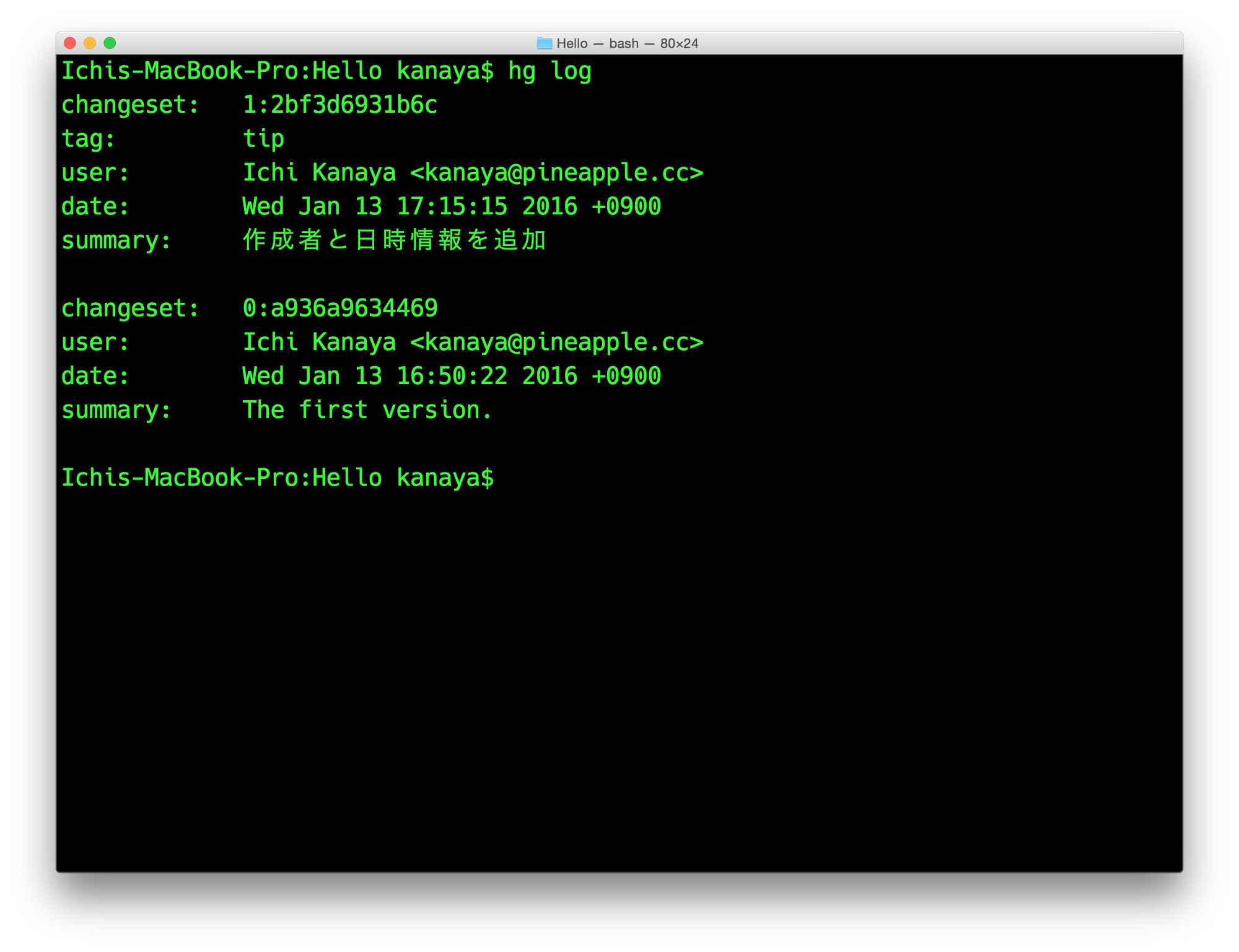Click the "Hello — bash — 80×24" window title
This screenshot has height=952, width=1239.
(x=627, y=43)
